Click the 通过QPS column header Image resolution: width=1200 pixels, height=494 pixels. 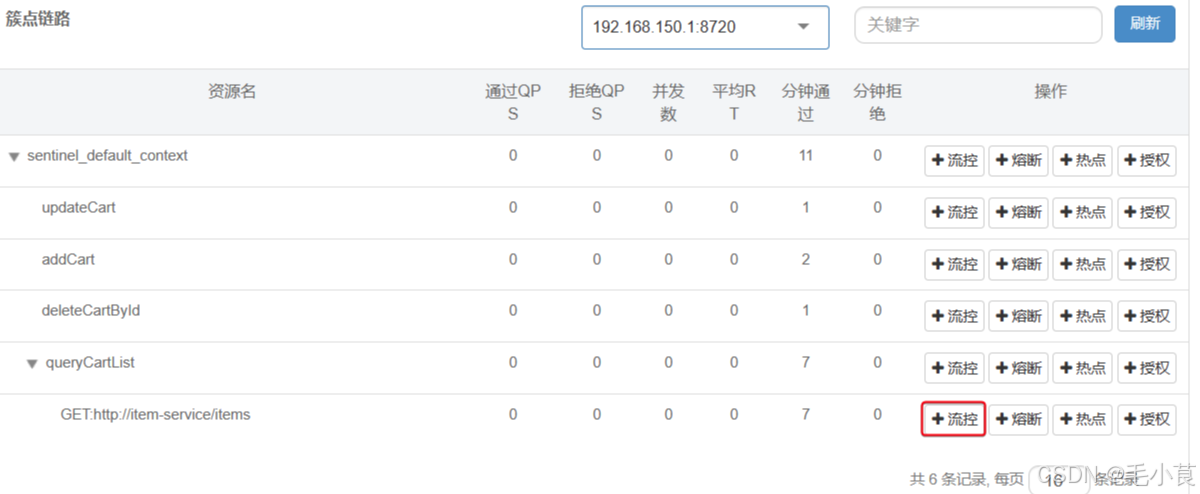pos(513,102)
